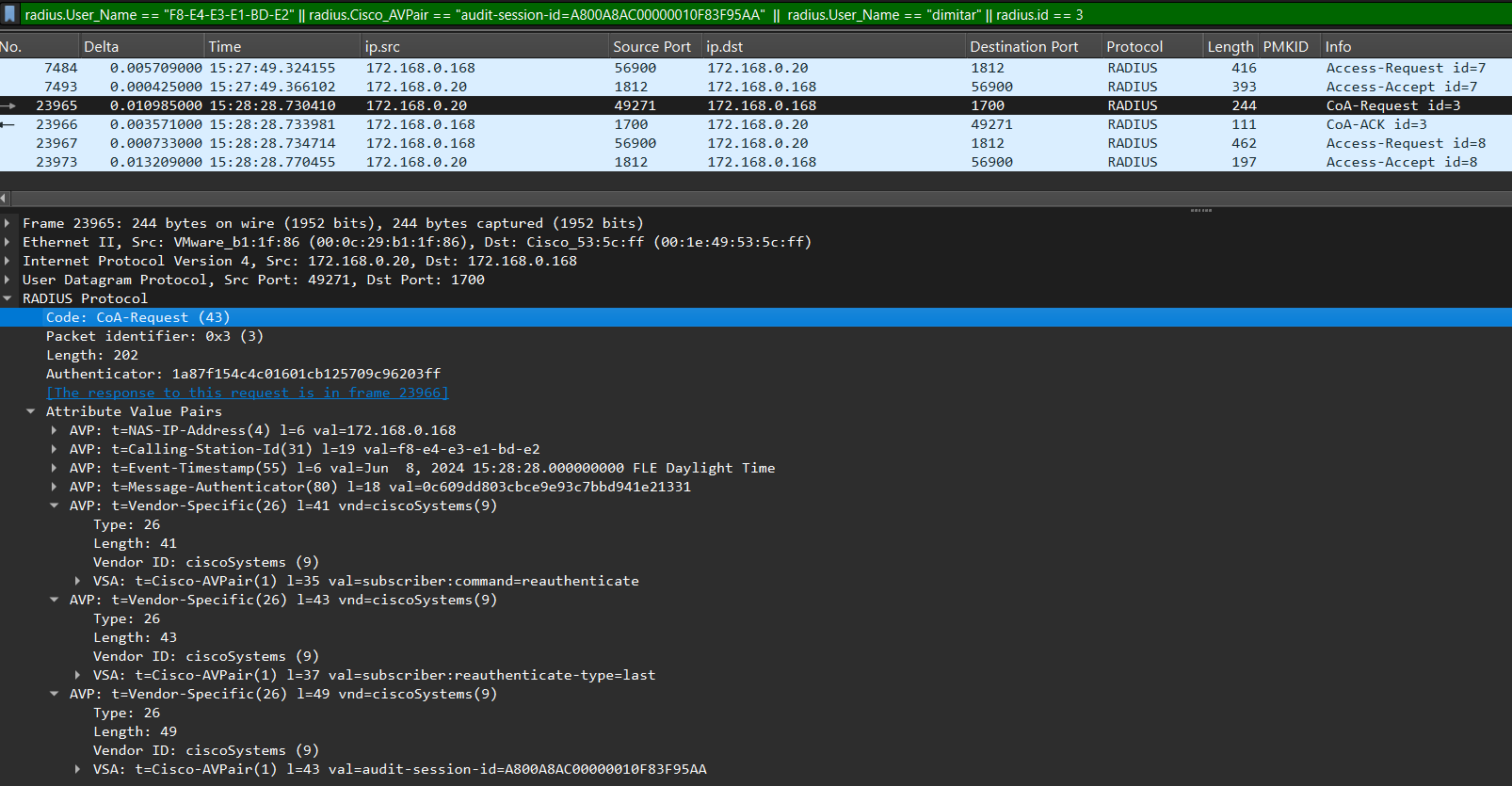
Task: Expand the Ethernet II section
Action: 8,242
